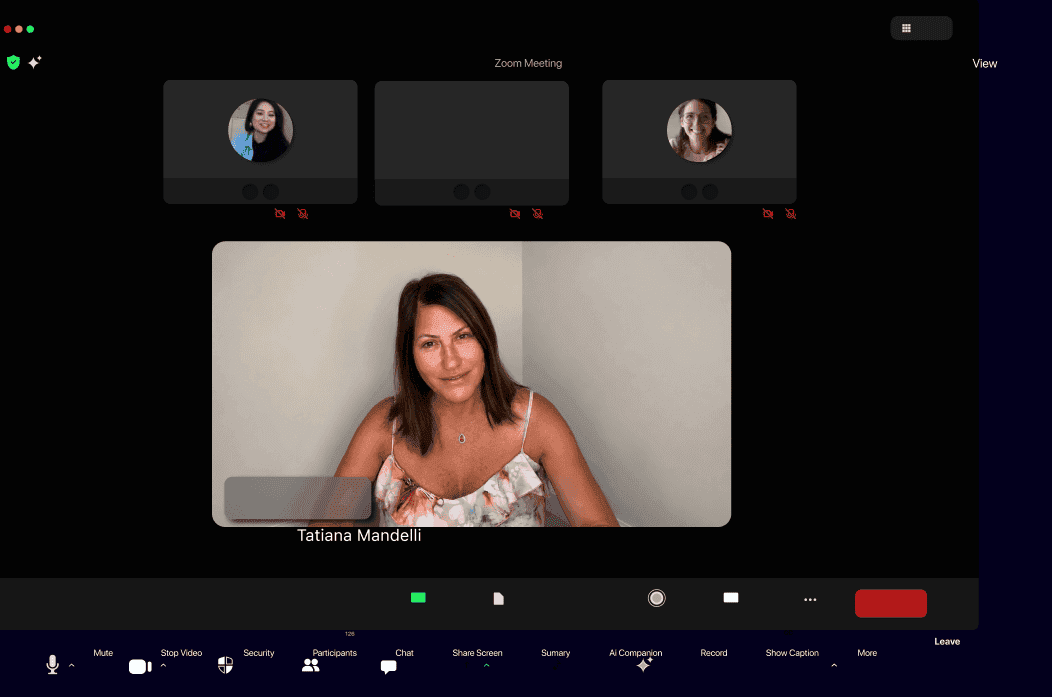This screenshot has width=1052, height=697.
Task: Click the Leave button
Action: (947, 642)
